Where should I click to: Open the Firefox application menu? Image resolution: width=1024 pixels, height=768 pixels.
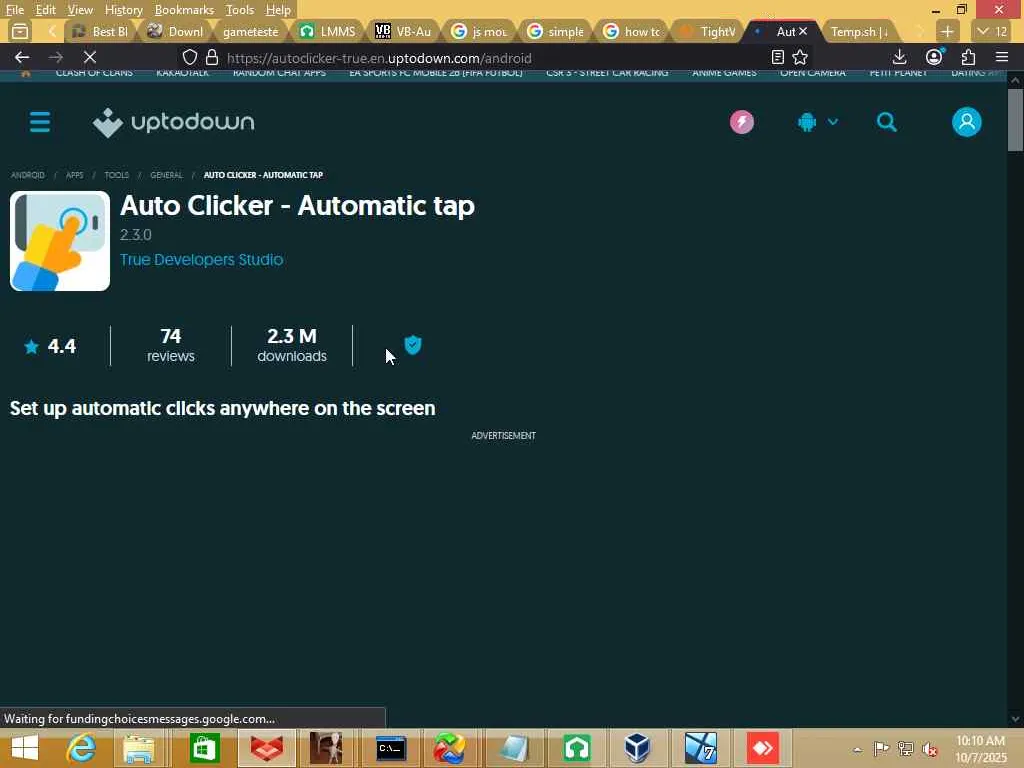(x=1002, y=57)
